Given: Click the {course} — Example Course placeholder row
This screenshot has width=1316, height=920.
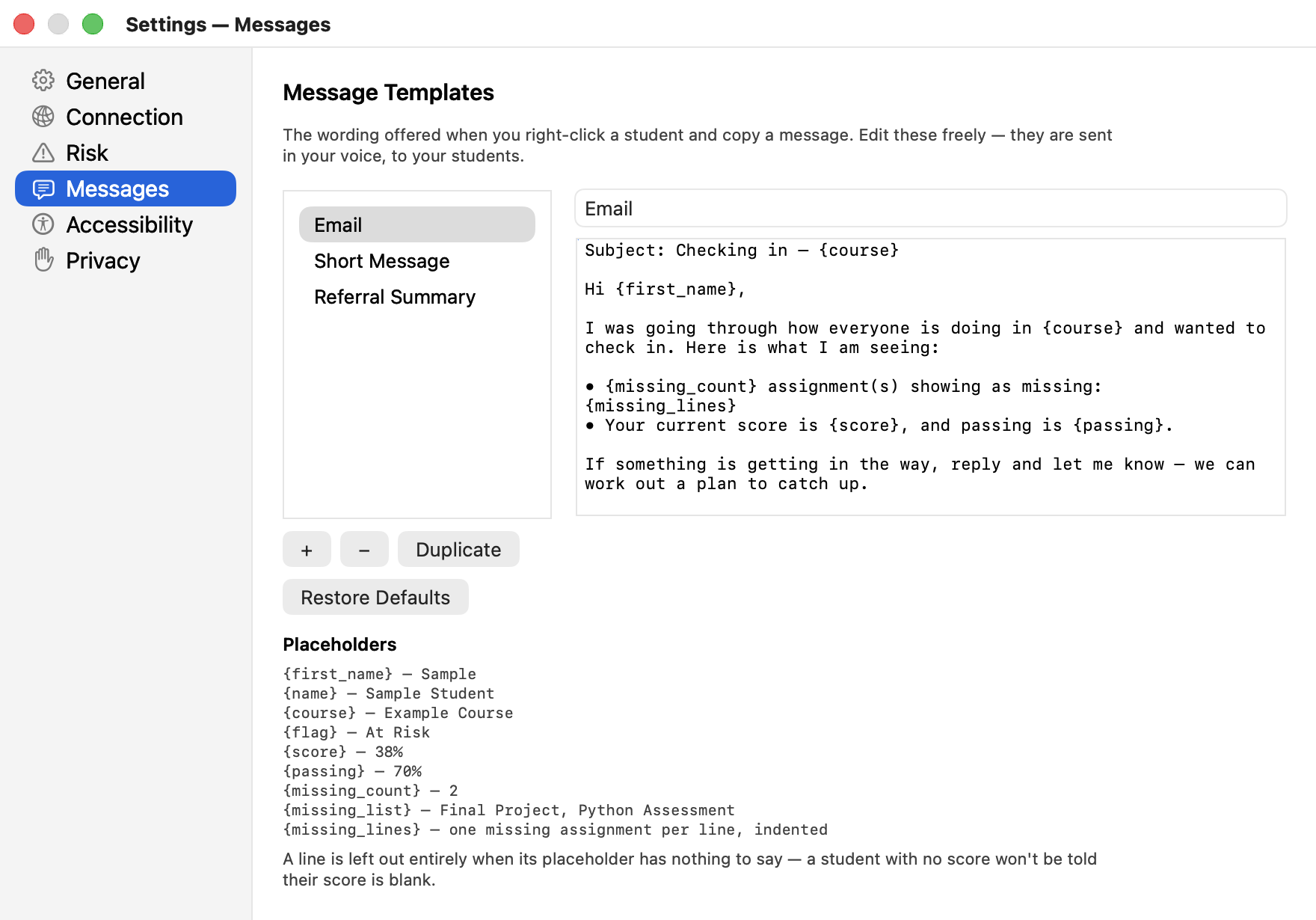Looking at the screenshot, I should click(x=398, y=713).
